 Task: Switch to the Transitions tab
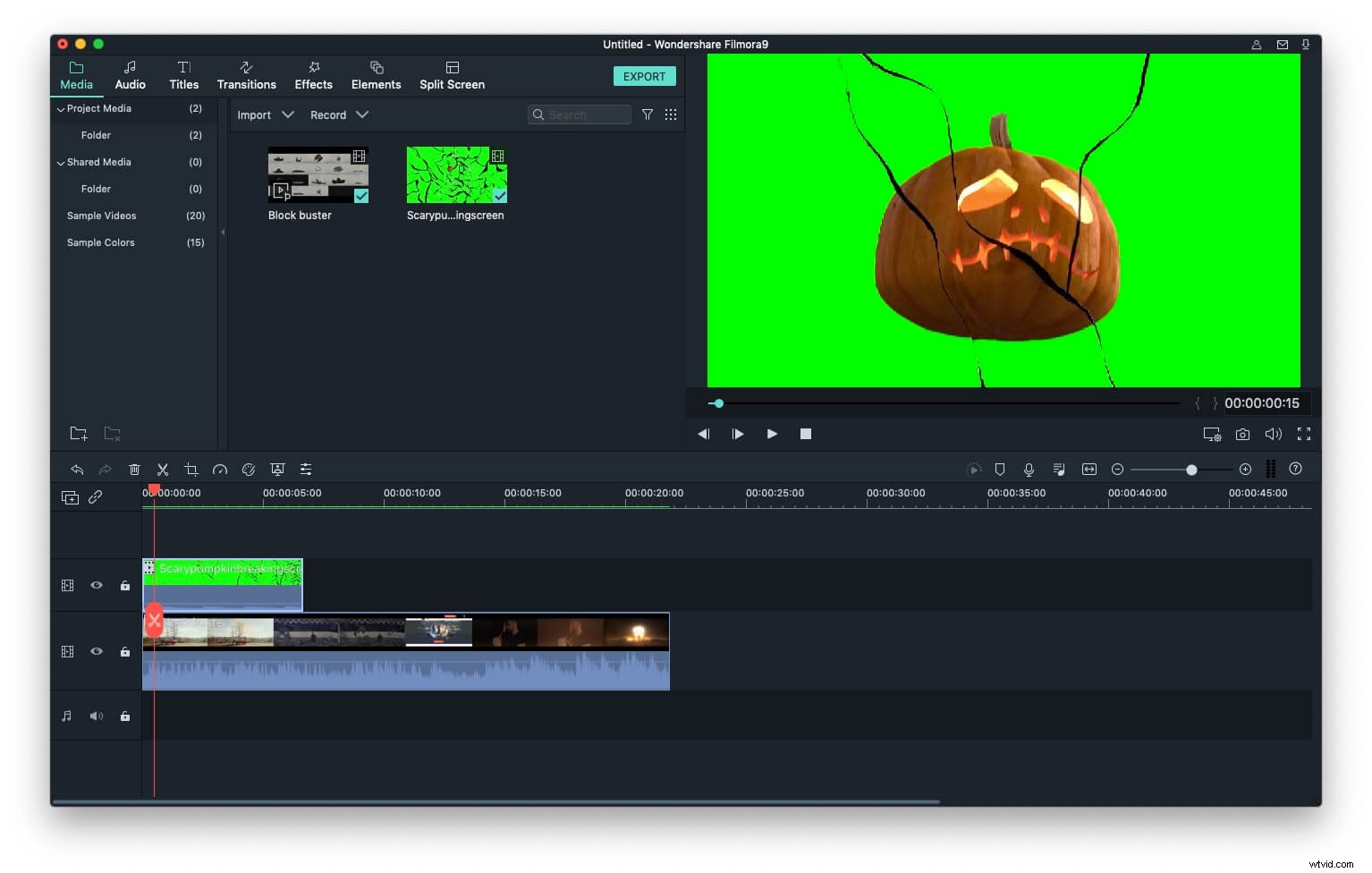tap(247, 75)
